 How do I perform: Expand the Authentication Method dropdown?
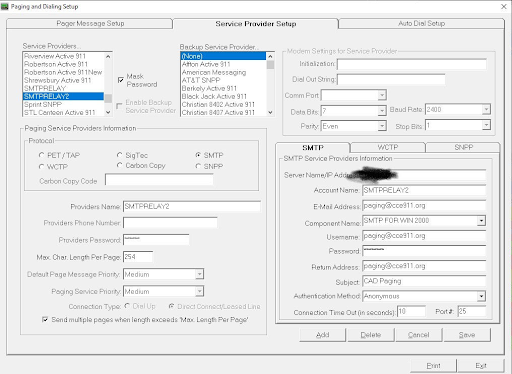pos(481,296)
